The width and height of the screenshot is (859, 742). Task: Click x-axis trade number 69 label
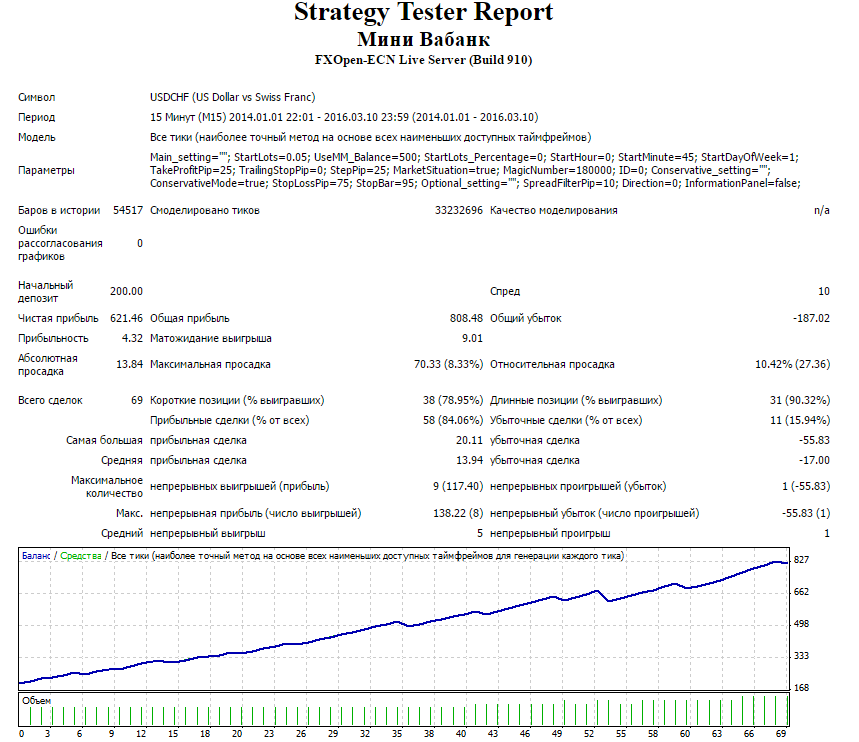pyautogui.click(x=781, y=734)
